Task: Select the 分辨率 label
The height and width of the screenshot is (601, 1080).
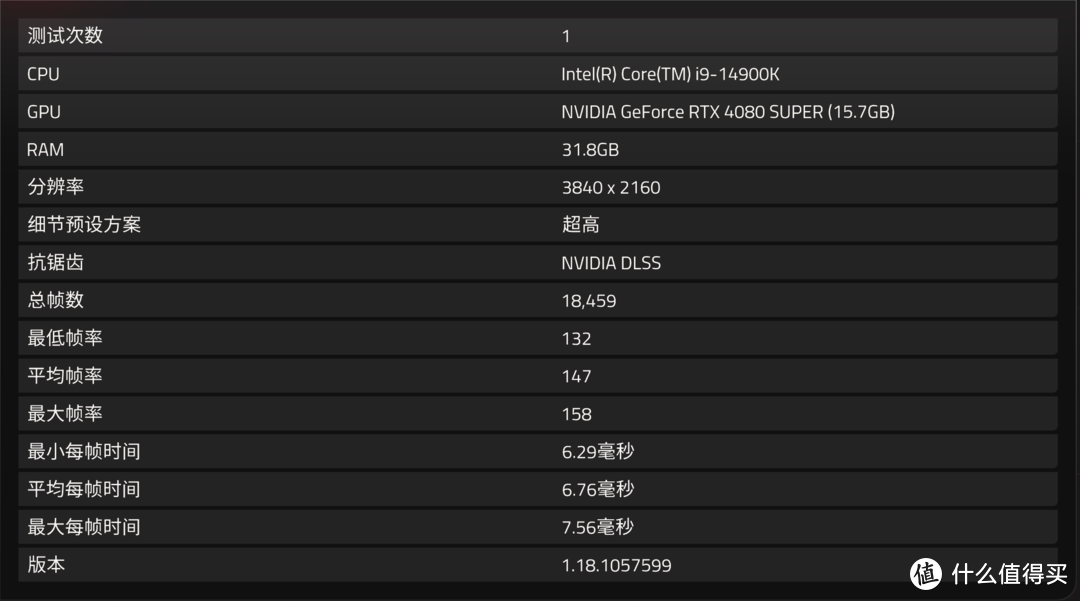Action: 55,187
